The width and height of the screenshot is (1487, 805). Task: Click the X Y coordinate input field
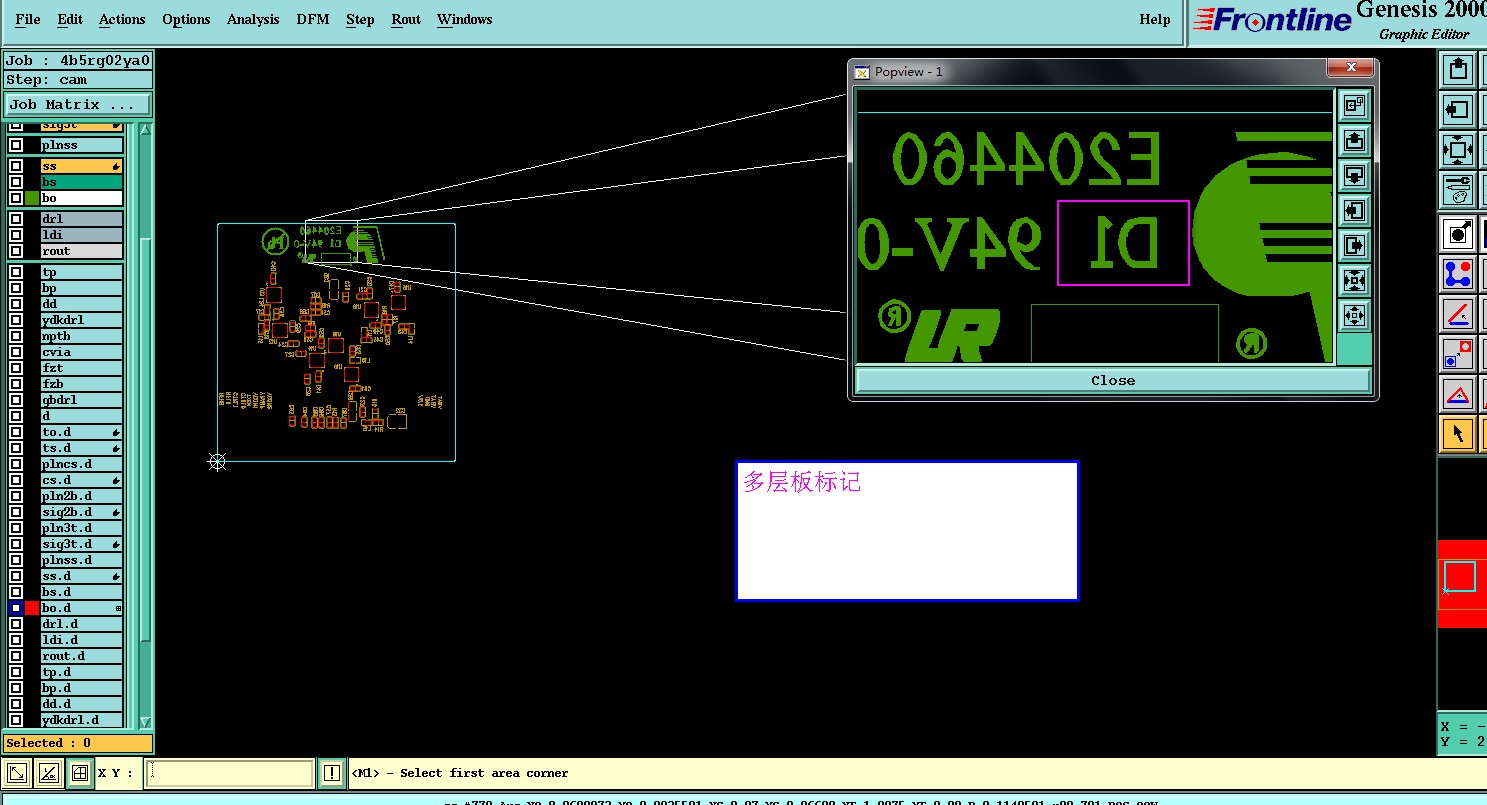[x=230, y=773]
